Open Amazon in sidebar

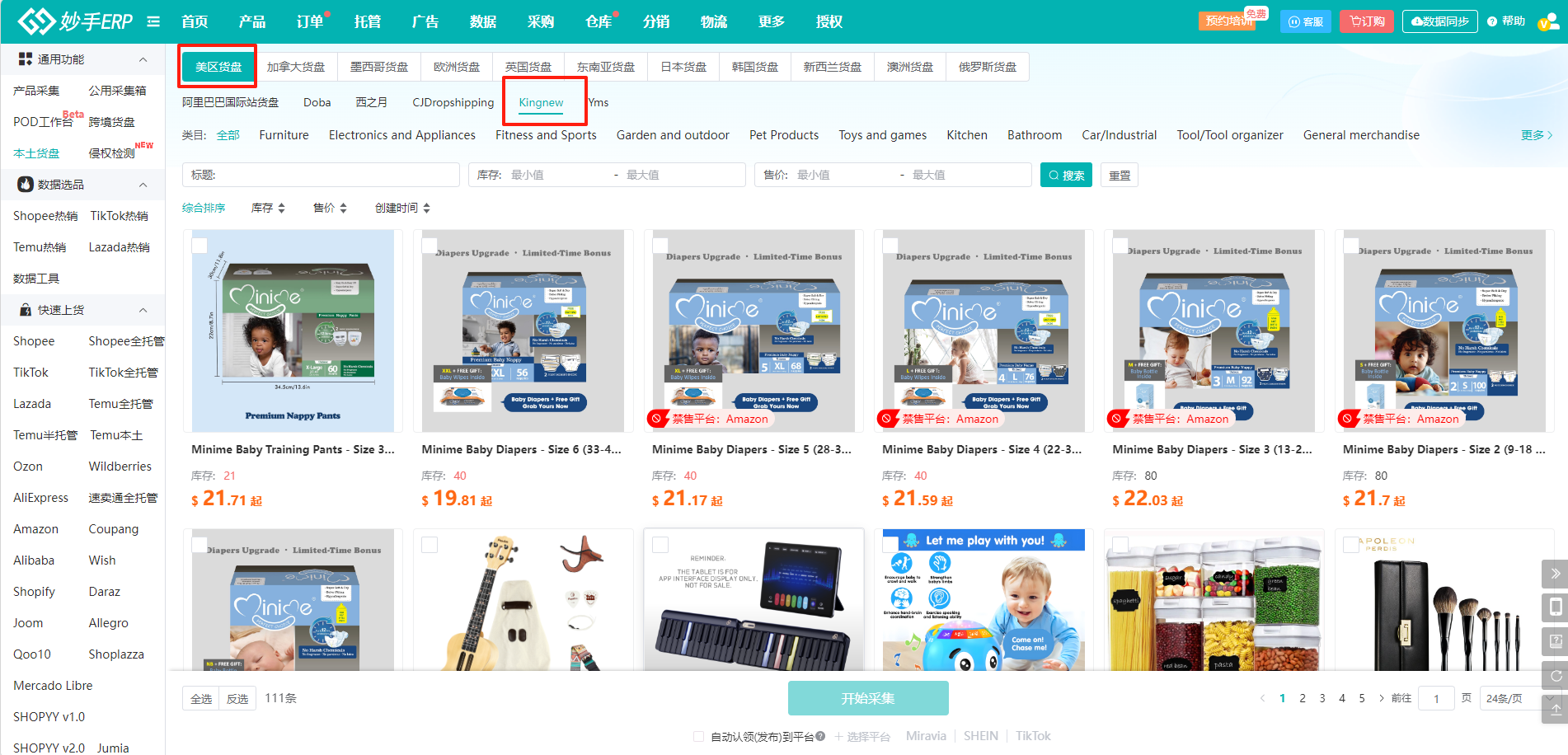pos(36,529)
